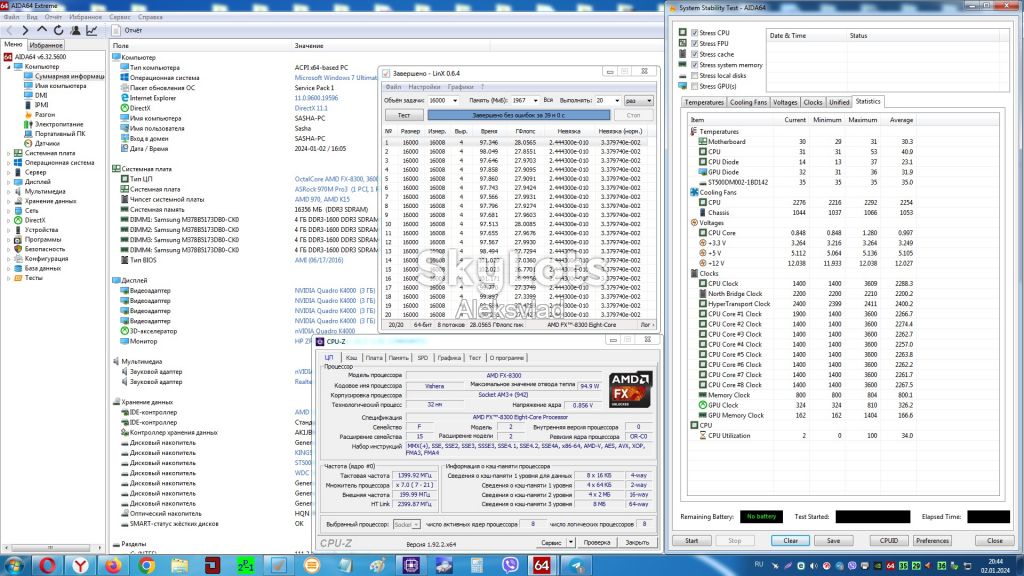Click the Windows Start orb
This screenshot has width=1024, height=576.
[x=14, y=565]
